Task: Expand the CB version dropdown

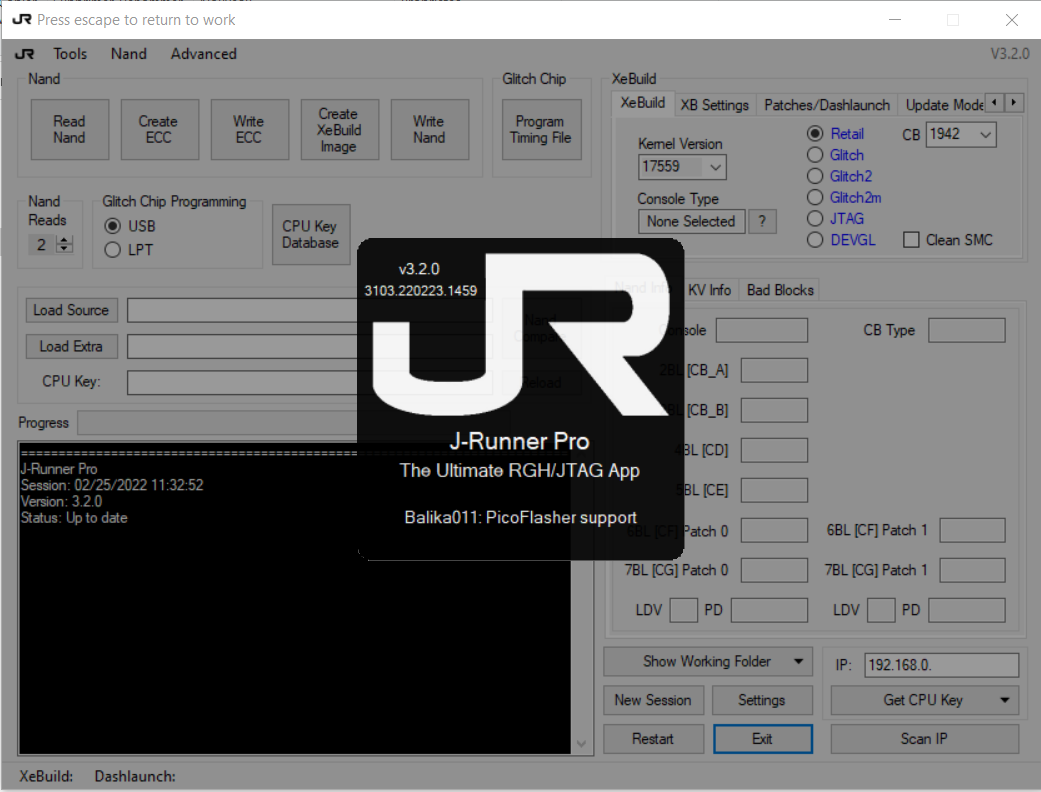Action: tap(985, 135)
